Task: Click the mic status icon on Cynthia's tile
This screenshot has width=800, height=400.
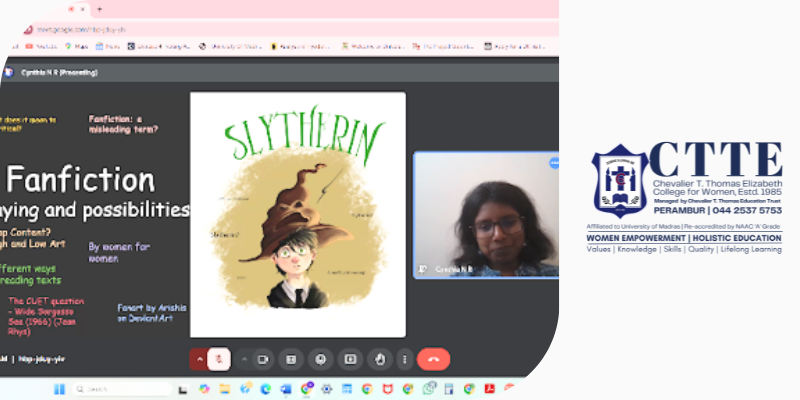Action: click(422, 269)
